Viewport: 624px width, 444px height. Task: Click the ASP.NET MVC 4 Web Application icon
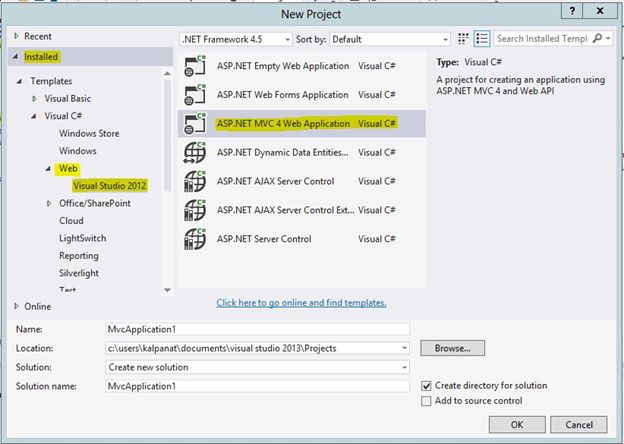[195, 123]
